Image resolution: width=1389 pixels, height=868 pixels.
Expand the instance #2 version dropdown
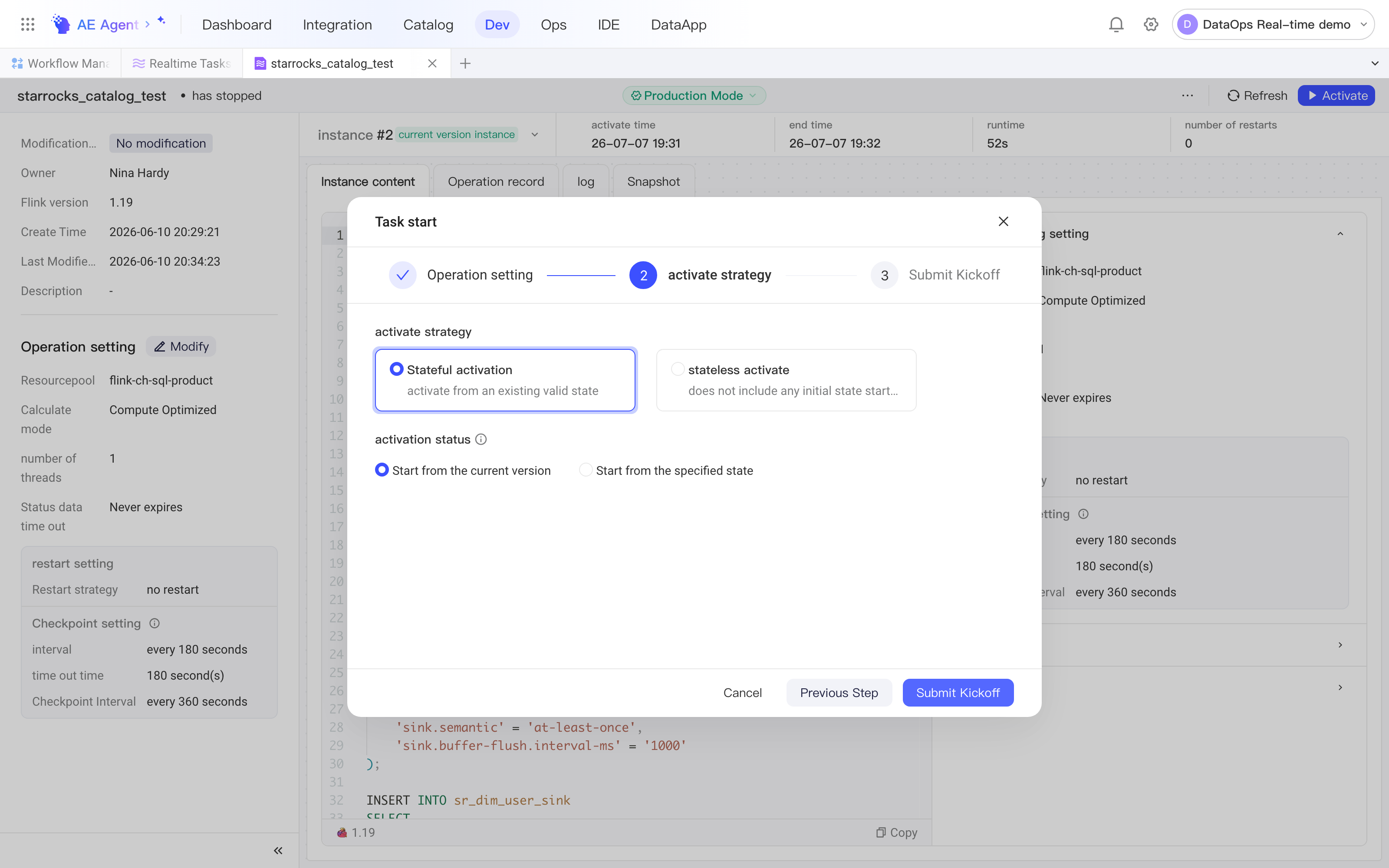(x=534, y=135)
